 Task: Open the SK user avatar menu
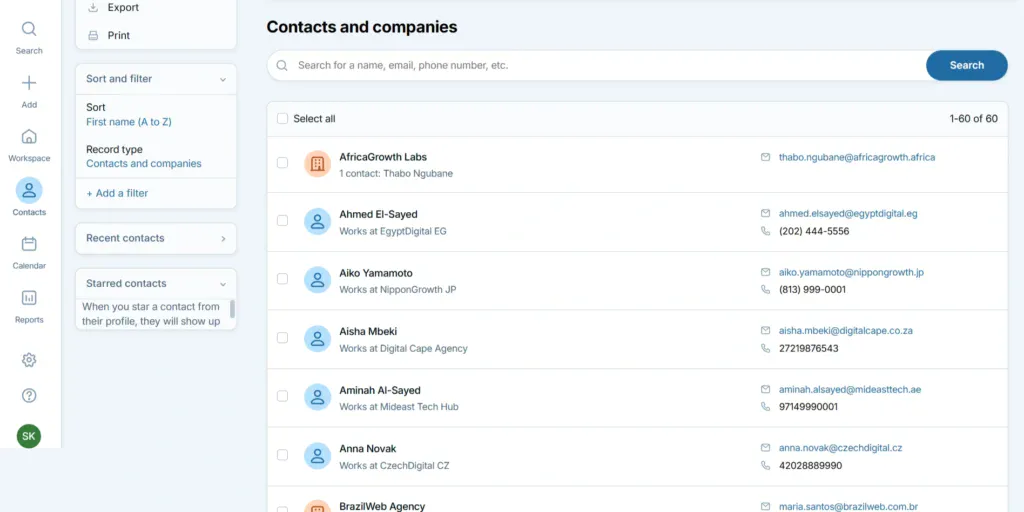(x=29, y=436)
